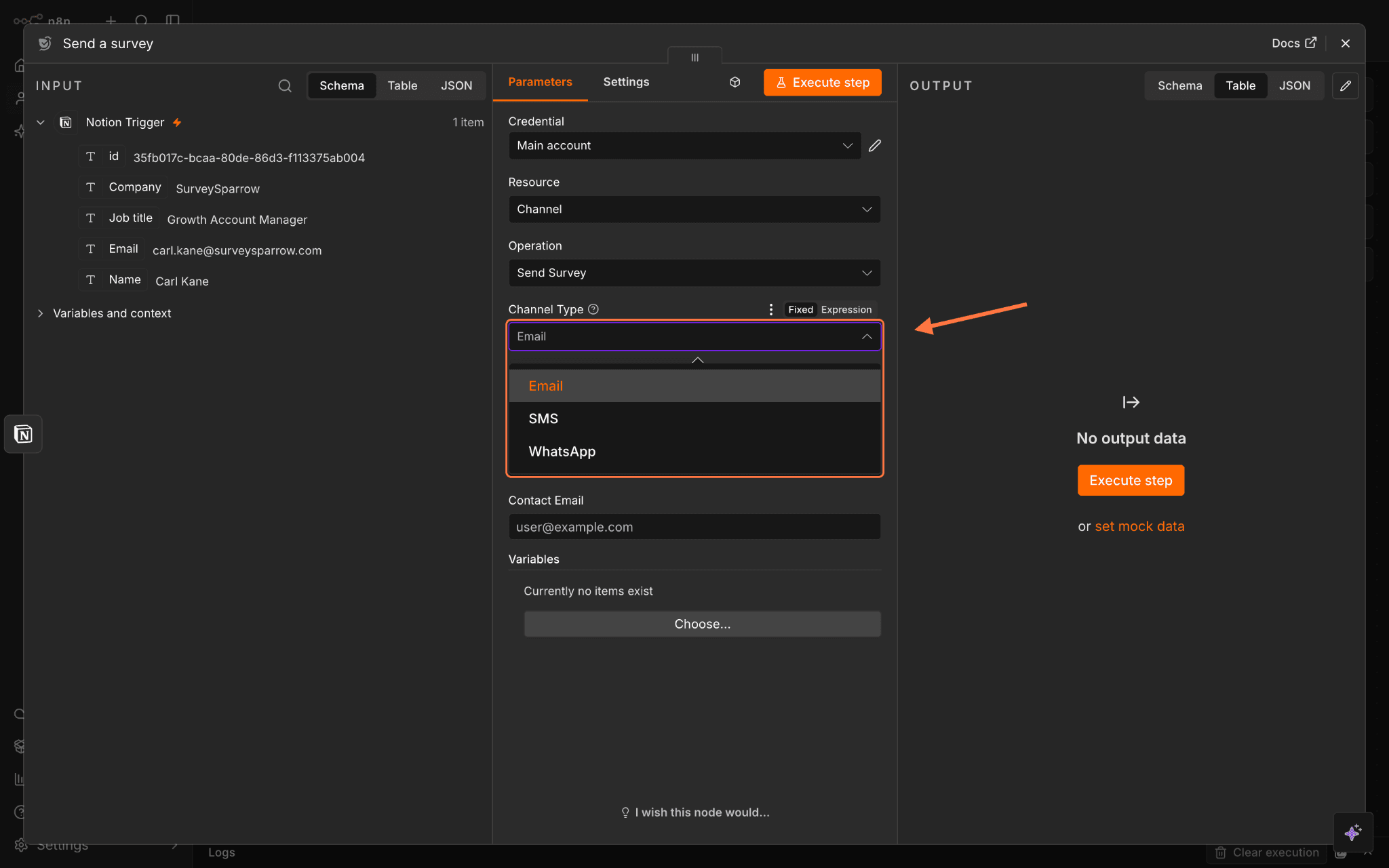
Task: Select the id field pill
Action: pyautogui.click(x=102, y=157)
